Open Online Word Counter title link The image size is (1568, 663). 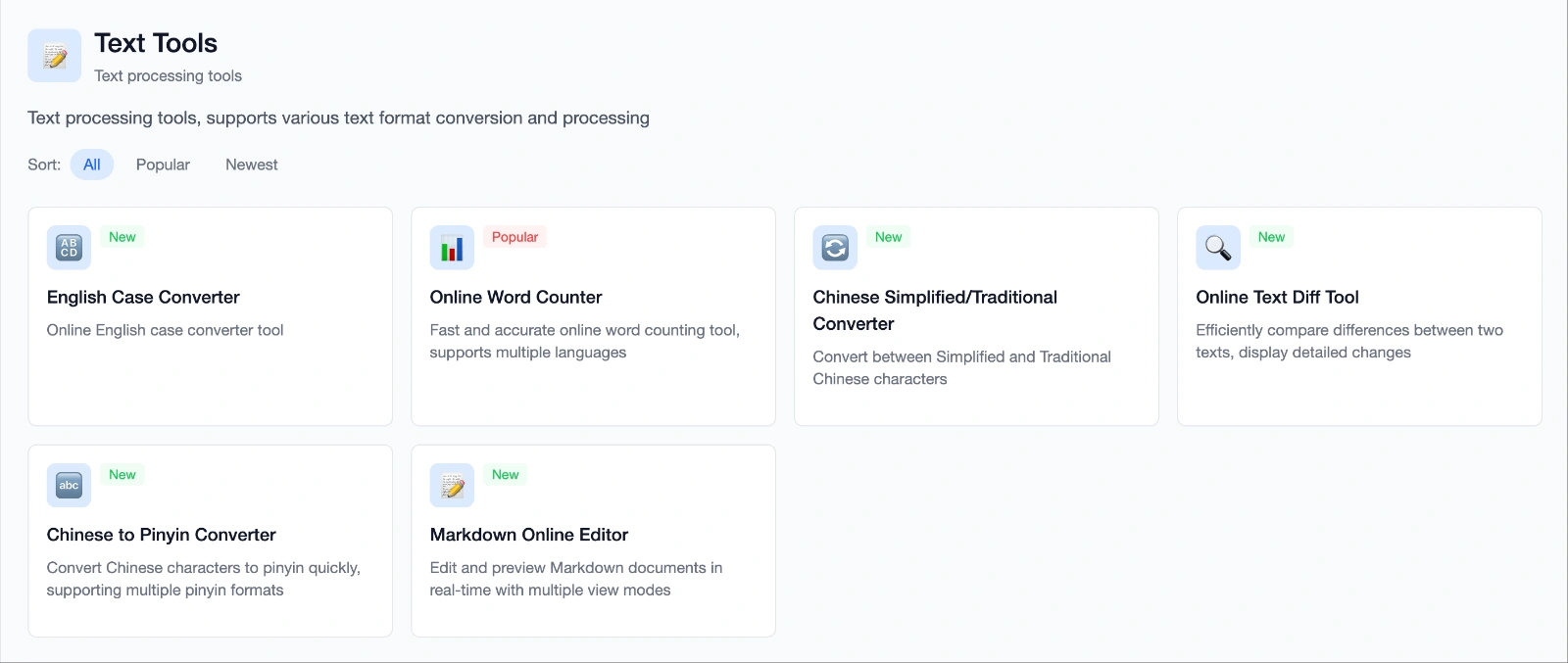[515, 297]
